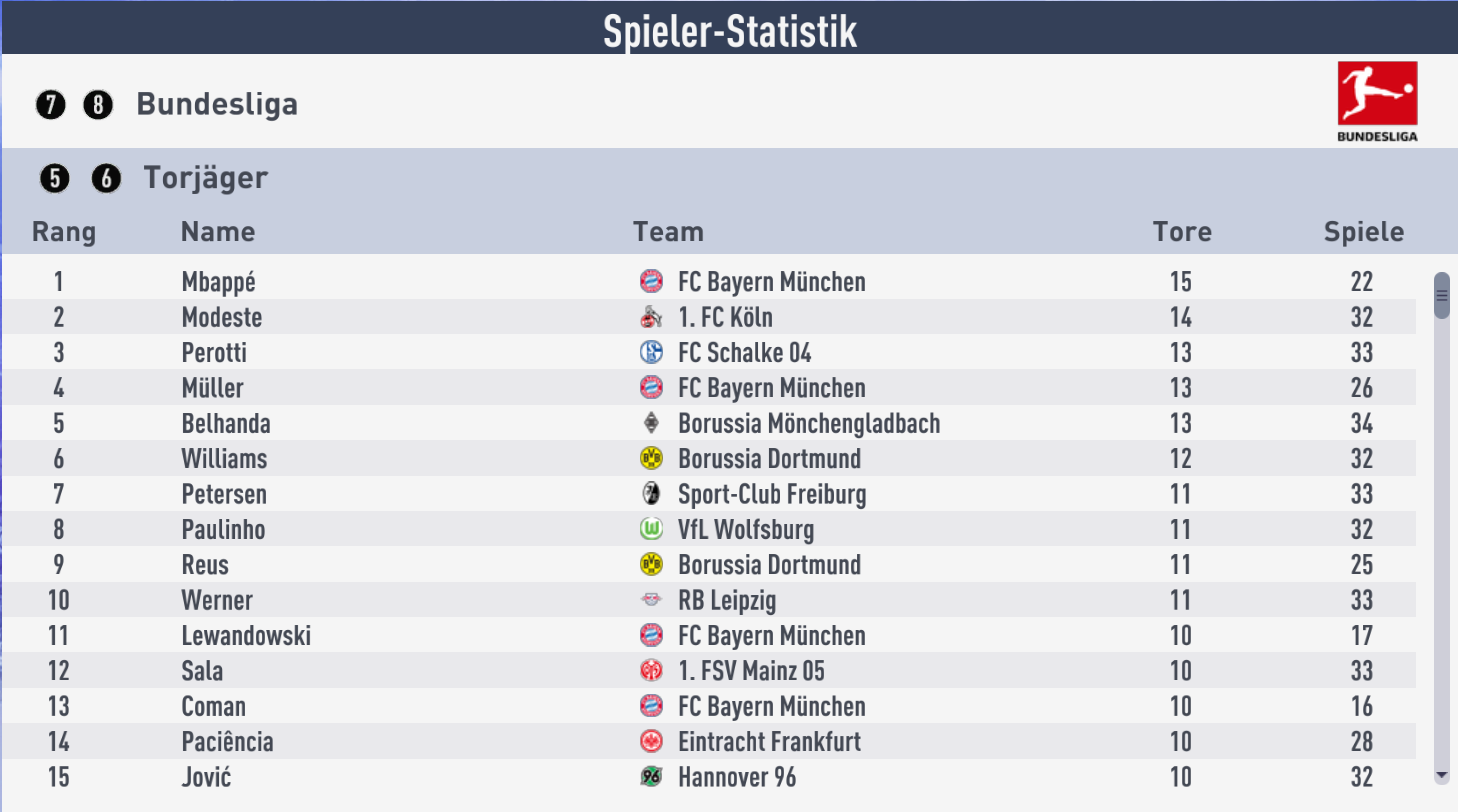Click the VfL Wolfsburg crest icon
Image resolution: width=1458 pixels, height=812 pixels.
point(651,530)
